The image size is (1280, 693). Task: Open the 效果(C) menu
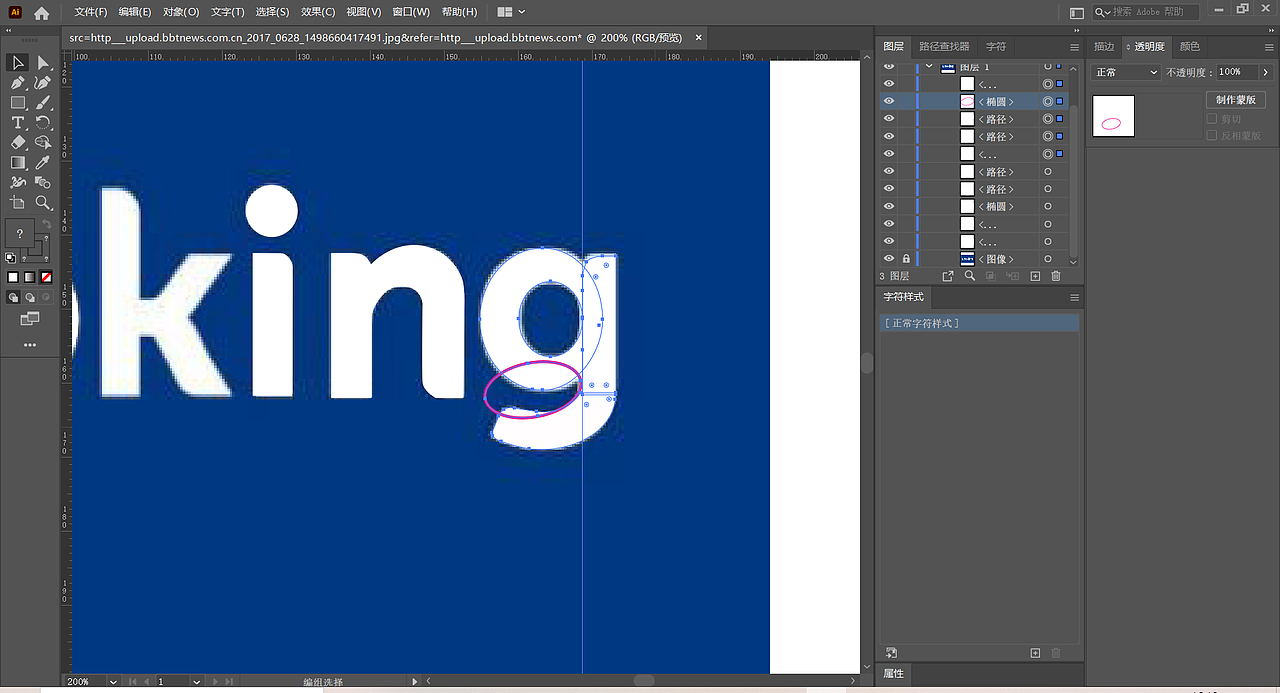(318, 12)
